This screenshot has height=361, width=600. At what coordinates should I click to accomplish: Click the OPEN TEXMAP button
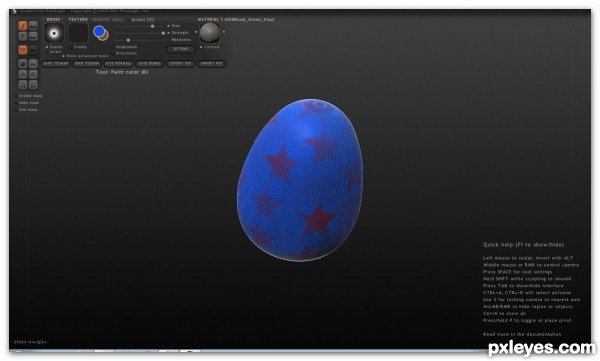click(x=87, y=64)
